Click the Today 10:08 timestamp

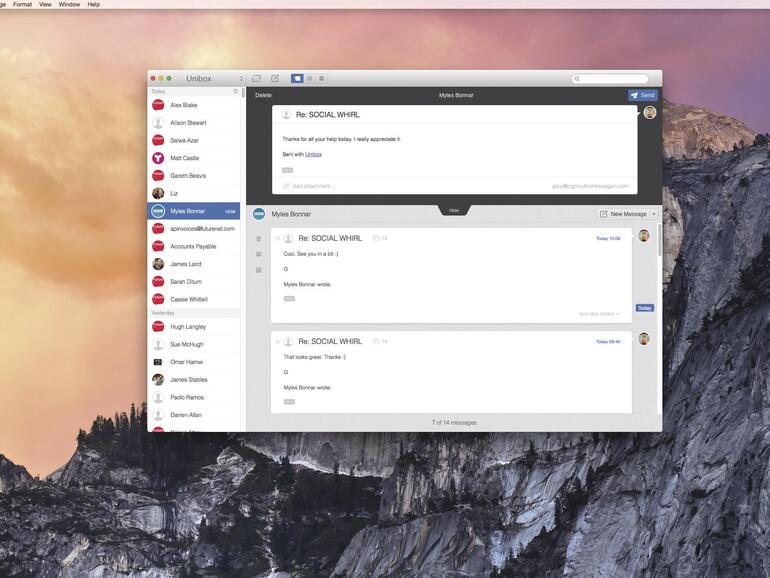point(608,239)
